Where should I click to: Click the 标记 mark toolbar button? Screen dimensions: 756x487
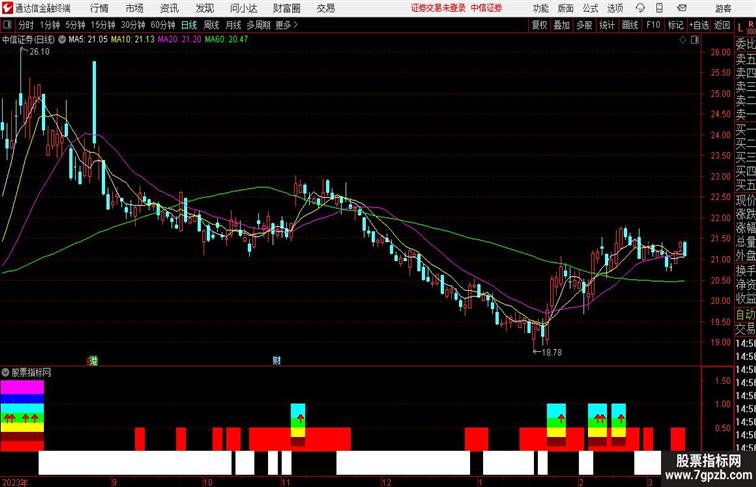675,25
